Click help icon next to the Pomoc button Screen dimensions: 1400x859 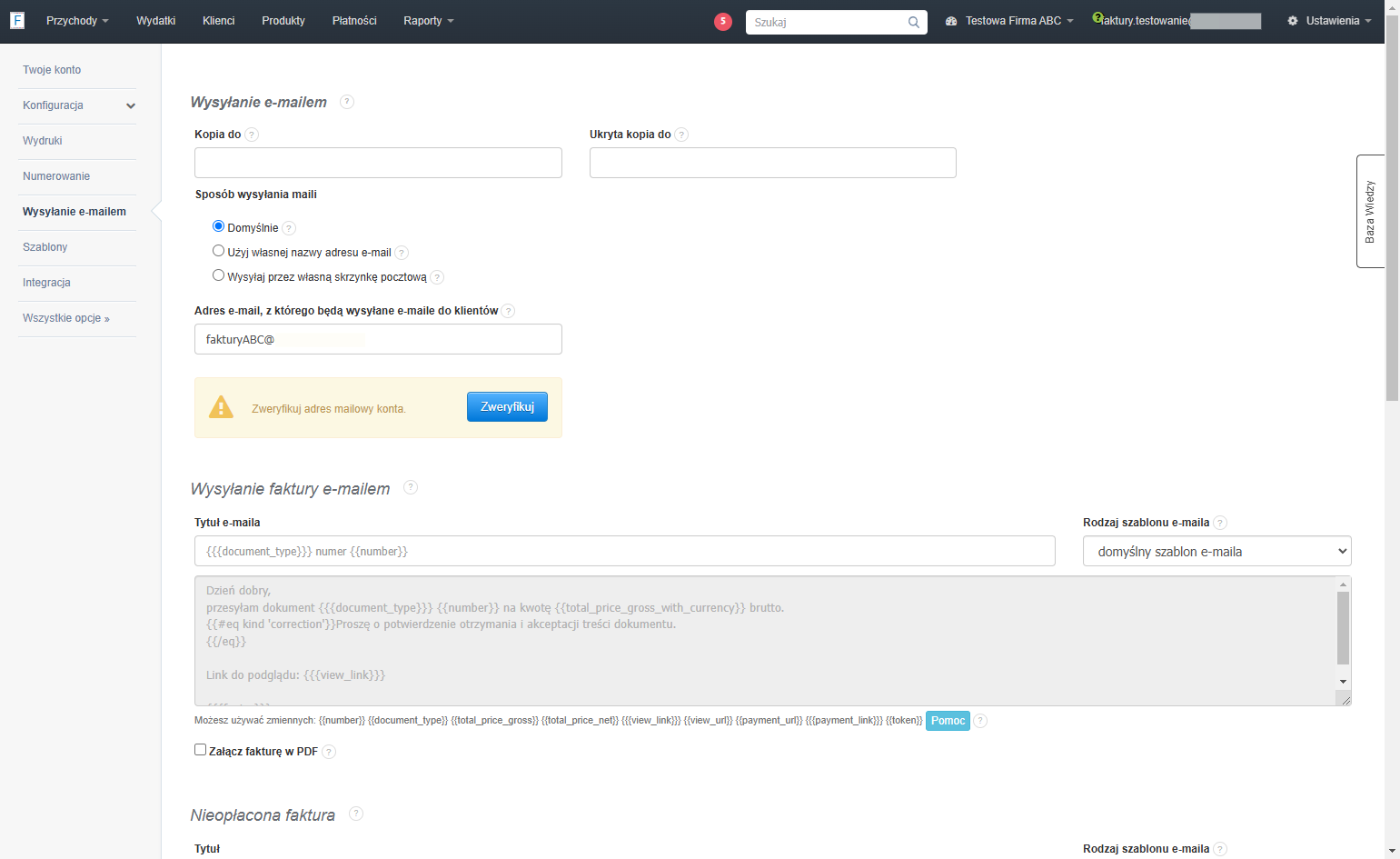coord(980,721)
